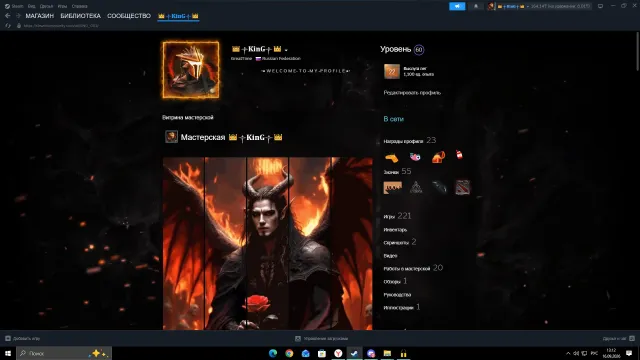The width and height of the screenshot is (640, 360).
Task: Open notifications with the bell icon
Action: 476,6
